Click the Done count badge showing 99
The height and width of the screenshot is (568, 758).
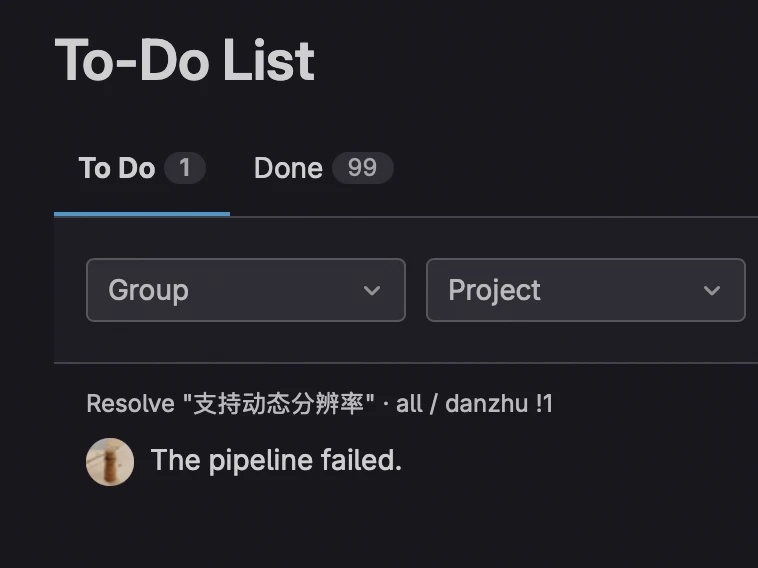pyautogui.click(x=362, y=168)
